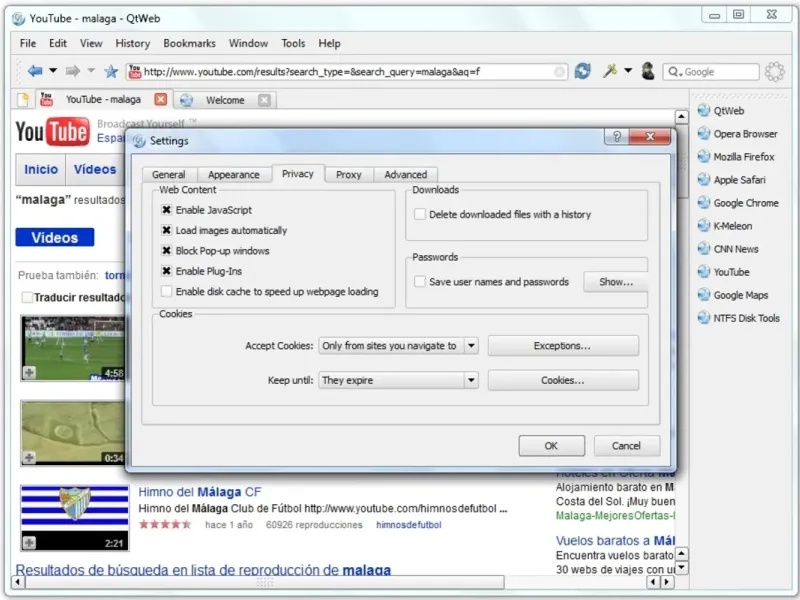Open the Málaga flag video thumbnail
Viewport: 800px width, 600px height.
74,518
